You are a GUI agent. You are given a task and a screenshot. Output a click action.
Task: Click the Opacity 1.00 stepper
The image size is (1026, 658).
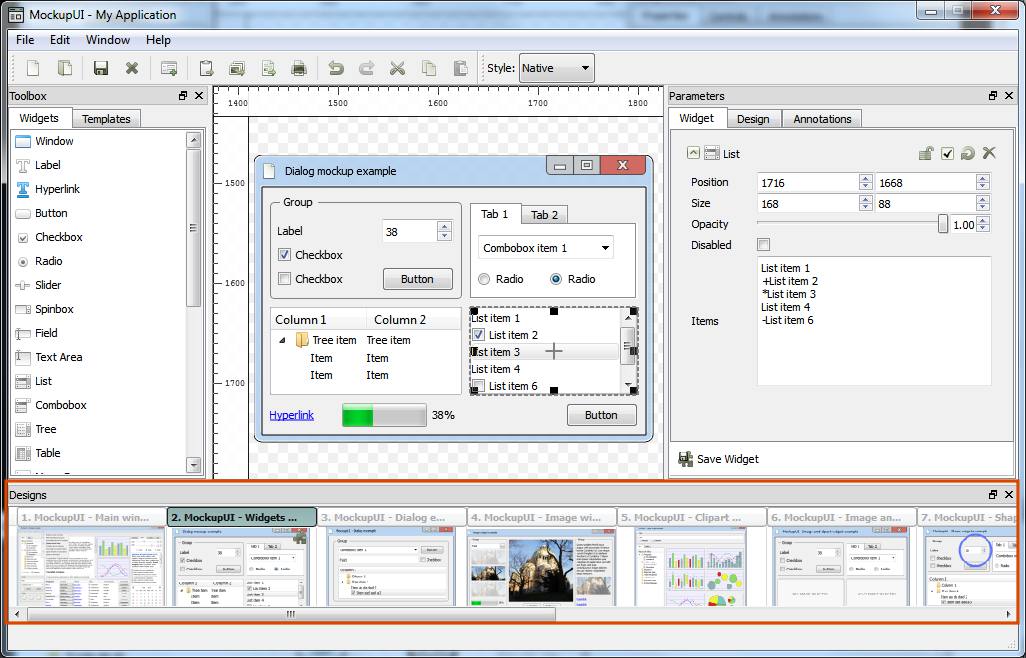click(x=982, y=224)
